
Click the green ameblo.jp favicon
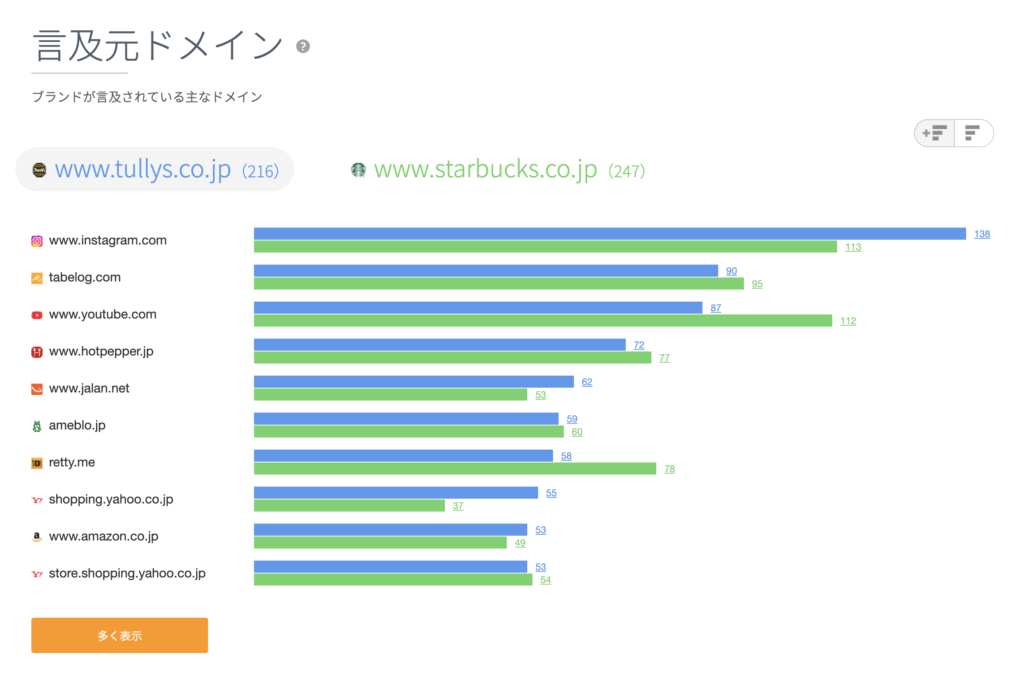click(39, 425)
